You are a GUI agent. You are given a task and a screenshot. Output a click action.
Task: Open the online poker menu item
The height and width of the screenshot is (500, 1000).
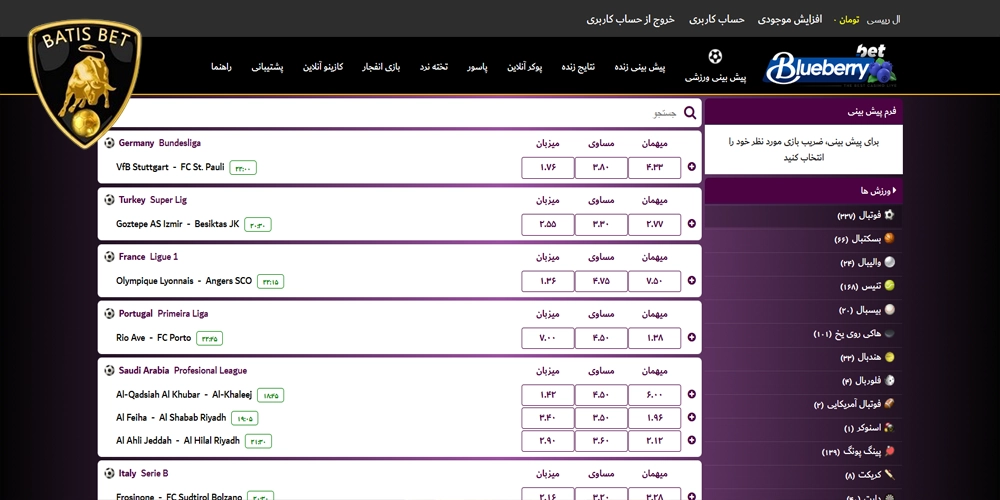click(524, 67)
